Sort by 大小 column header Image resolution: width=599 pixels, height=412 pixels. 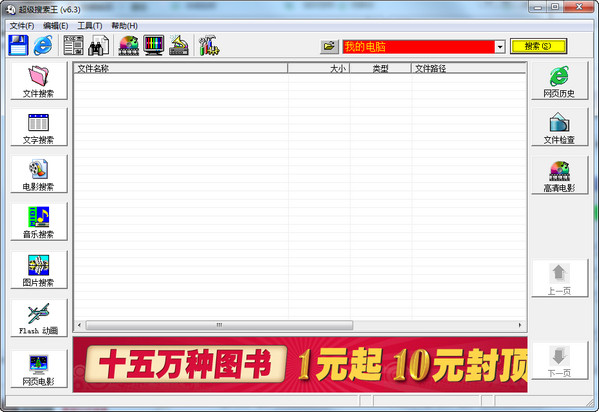pyautogui.click(x=319, y=68)
